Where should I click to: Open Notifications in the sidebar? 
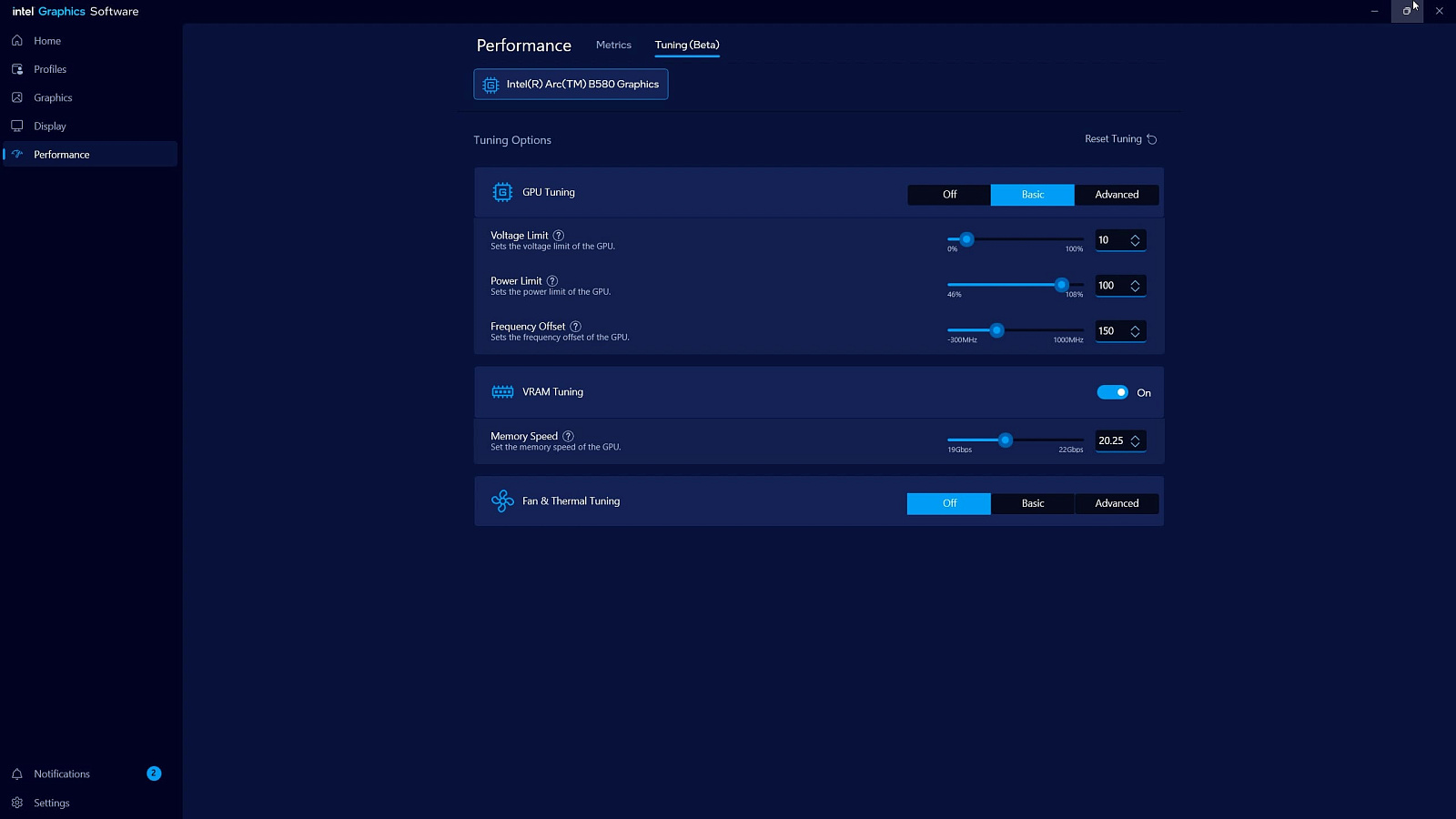click(x=89, y=773)
